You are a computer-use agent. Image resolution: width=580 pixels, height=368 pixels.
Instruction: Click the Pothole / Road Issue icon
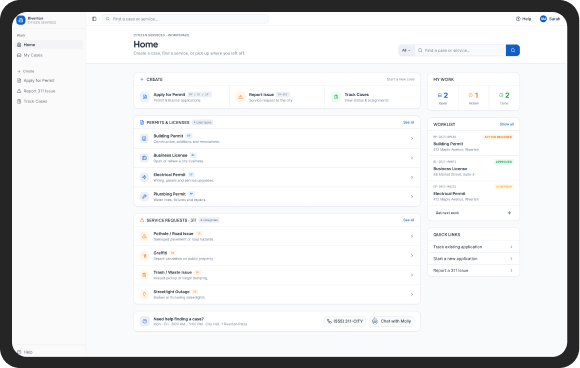click(144, 236)
